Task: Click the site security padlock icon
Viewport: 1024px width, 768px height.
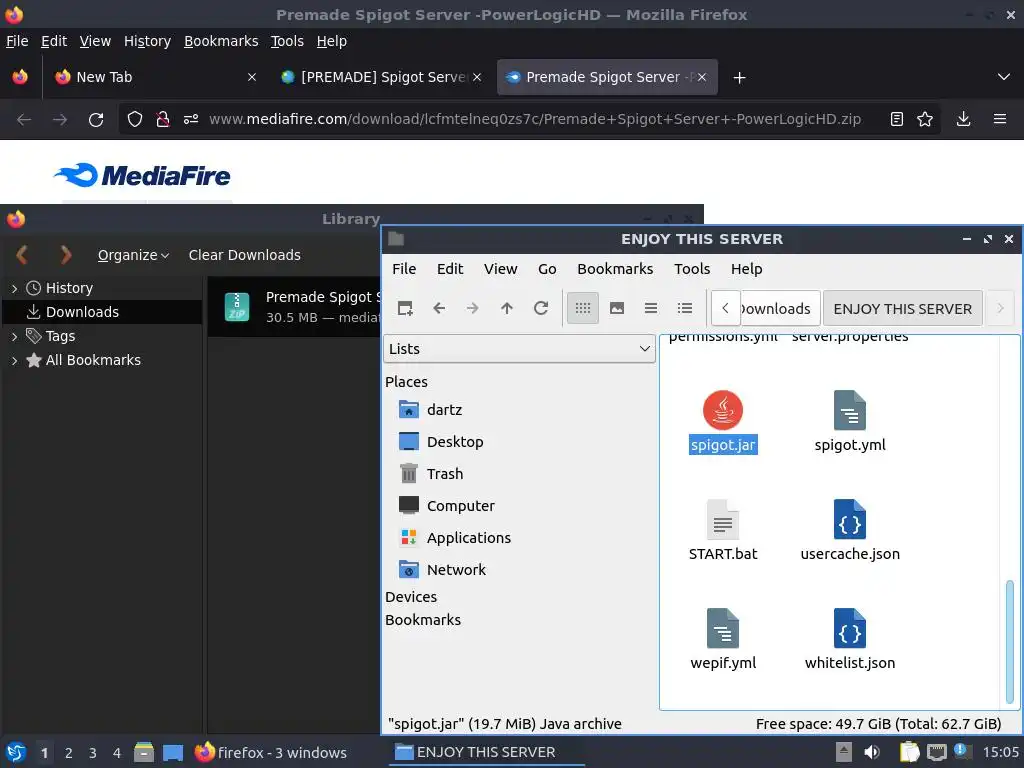Action: (163, 119)
